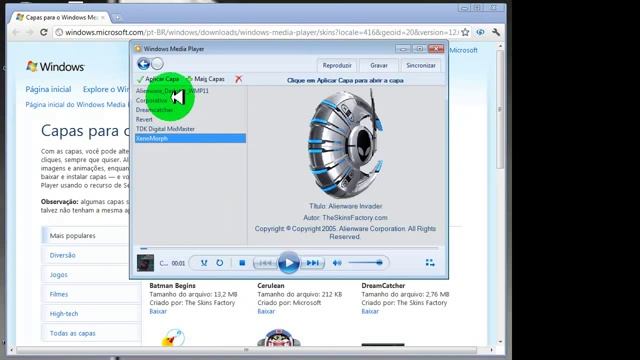Select TDK Digital MixMaster skin
Viewport: 640px width, 360px height.
(x=165, y=129)
